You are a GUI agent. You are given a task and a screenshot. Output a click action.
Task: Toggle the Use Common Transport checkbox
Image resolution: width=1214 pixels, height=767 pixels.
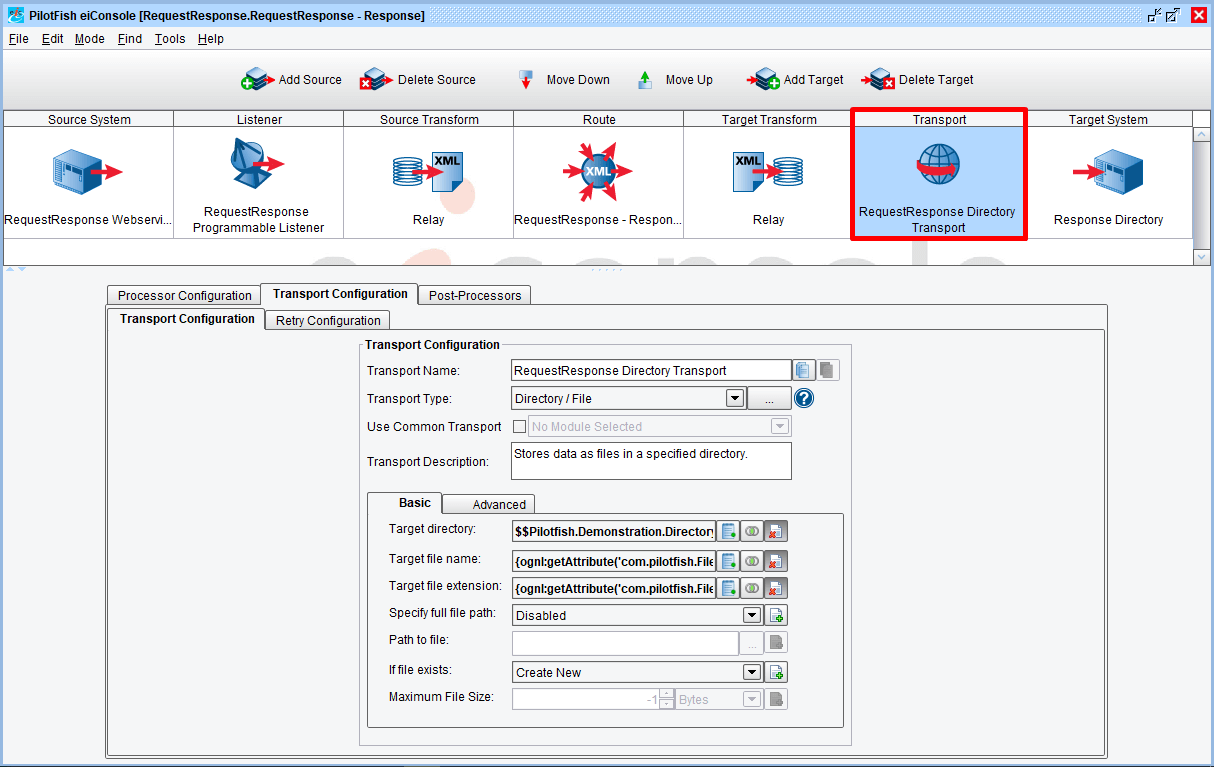point(519,427)
